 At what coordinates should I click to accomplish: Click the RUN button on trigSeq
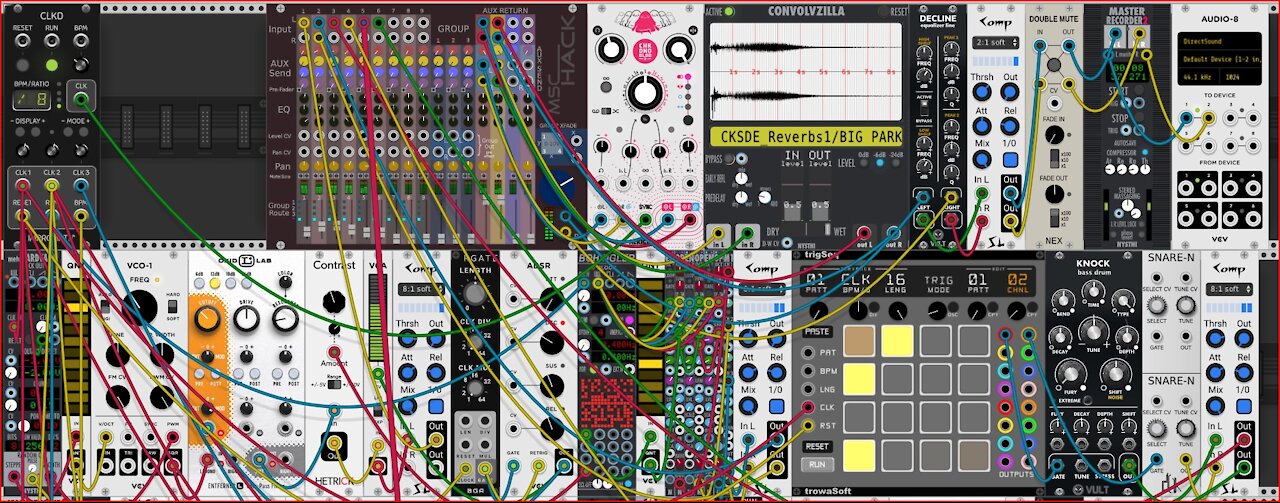(x=816, y=465)
